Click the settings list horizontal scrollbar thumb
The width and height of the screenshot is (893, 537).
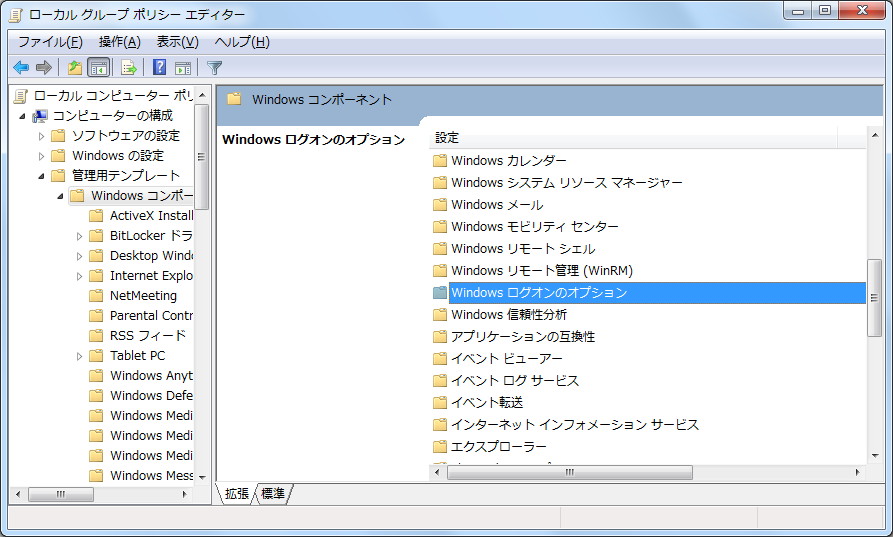(x=570, y=472)
